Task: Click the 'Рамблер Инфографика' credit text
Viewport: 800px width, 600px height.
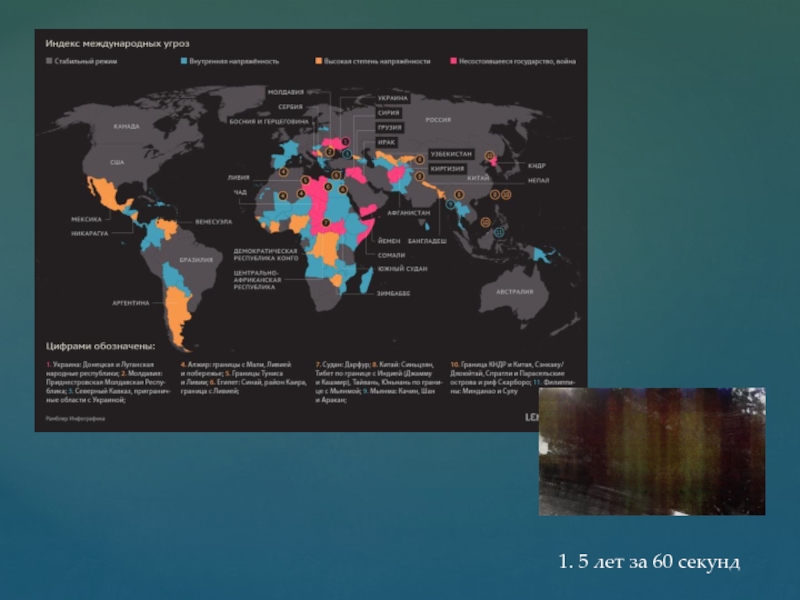Action: 76,418
